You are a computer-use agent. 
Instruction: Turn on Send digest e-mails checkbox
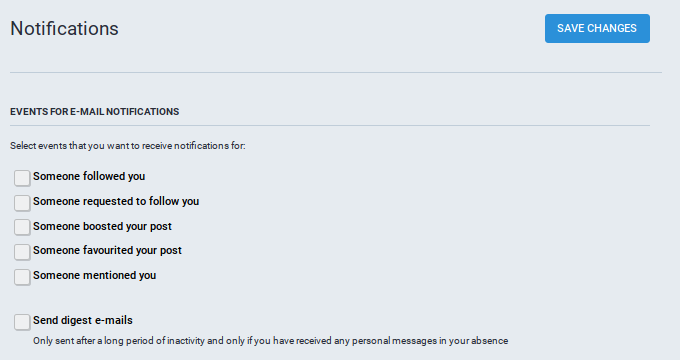tap(22, 322)
